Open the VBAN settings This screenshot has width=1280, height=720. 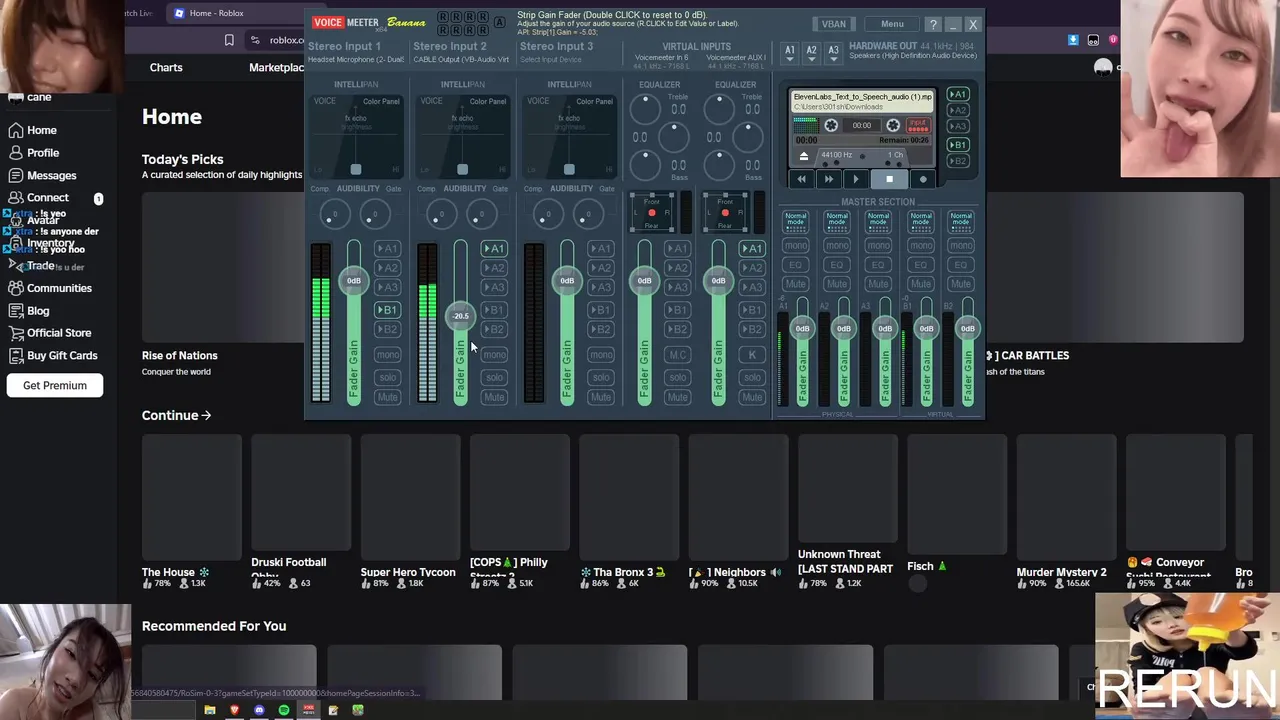(833, 24)
